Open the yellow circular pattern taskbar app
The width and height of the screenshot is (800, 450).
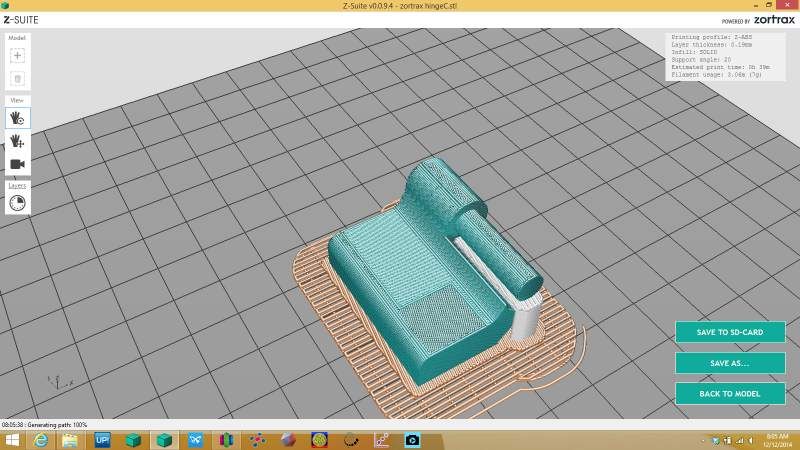(319, 440)
